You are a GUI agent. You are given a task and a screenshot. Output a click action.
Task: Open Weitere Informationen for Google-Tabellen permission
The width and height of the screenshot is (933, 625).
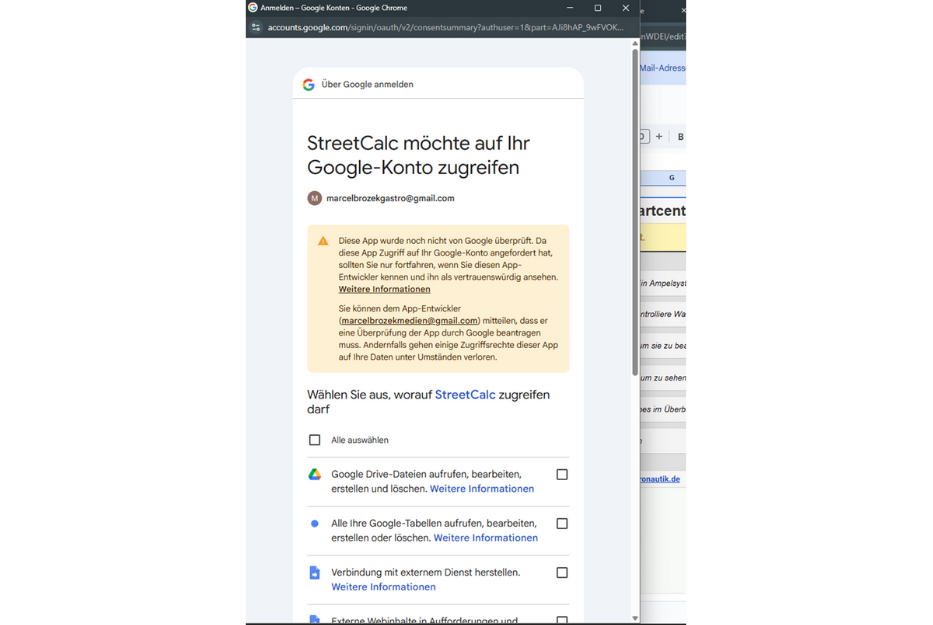486,538
